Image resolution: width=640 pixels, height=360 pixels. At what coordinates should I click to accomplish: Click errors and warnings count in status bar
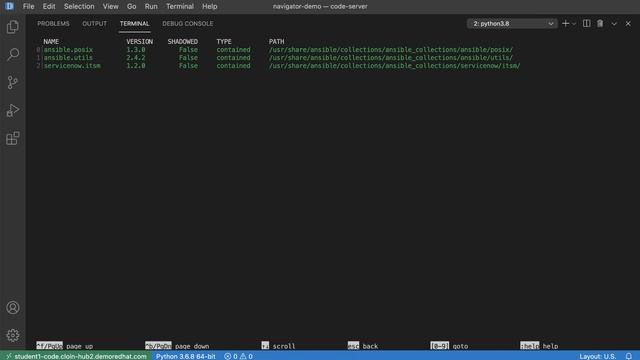coord(238,356)
